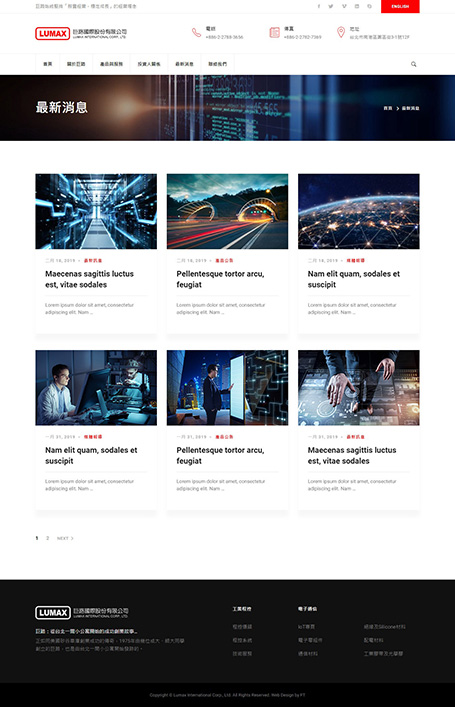This screenshot has height=707, width=455.
Task: Open the 投資人關係 menu item
Action: pos(149,64)
